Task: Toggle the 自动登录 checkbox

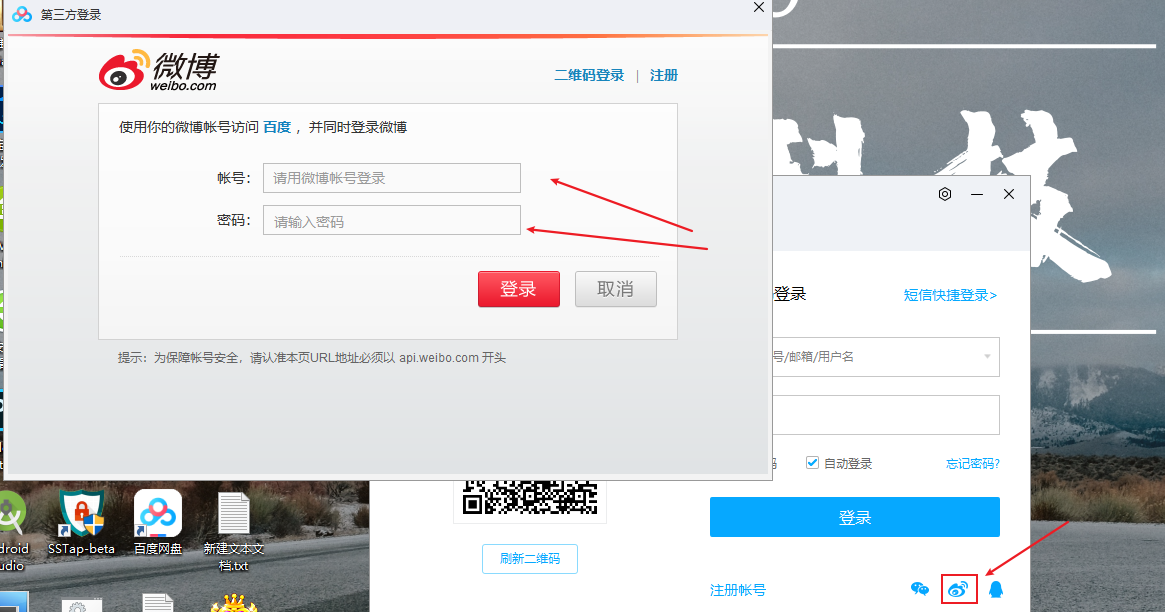Action: pos(813,463)
